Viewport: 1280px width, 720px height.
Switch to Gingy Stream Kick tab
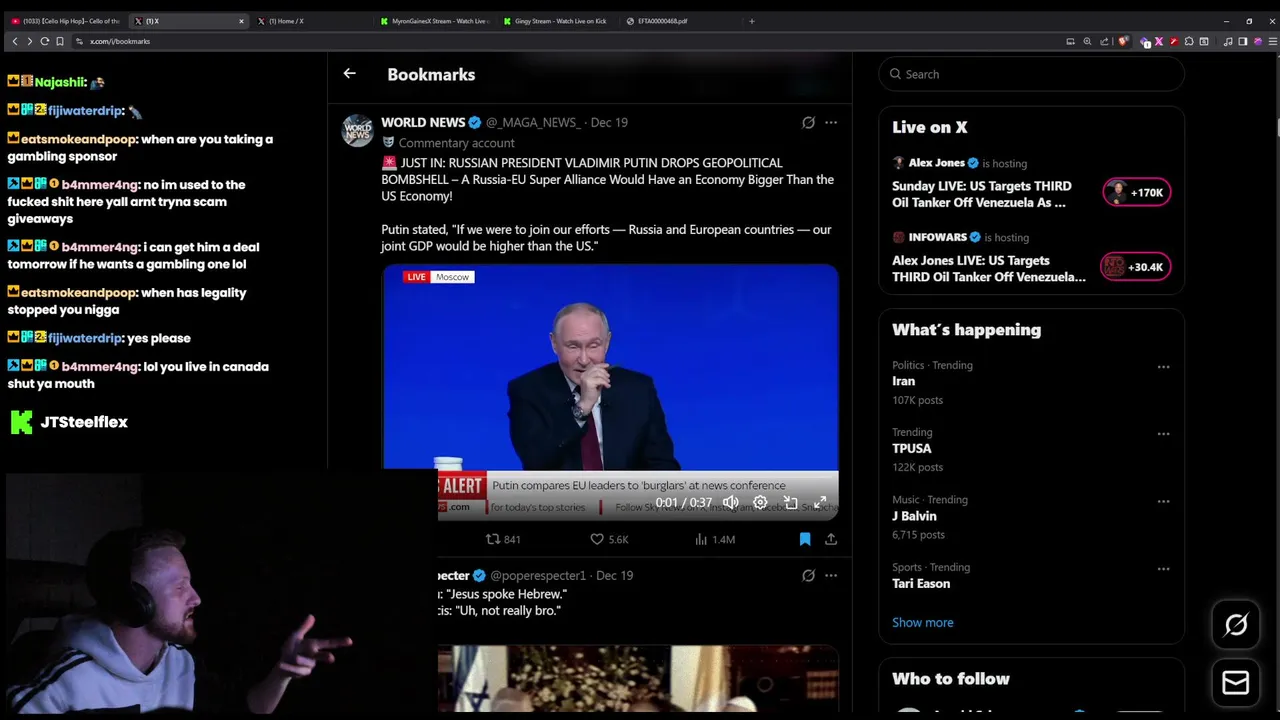coord(558,21)
